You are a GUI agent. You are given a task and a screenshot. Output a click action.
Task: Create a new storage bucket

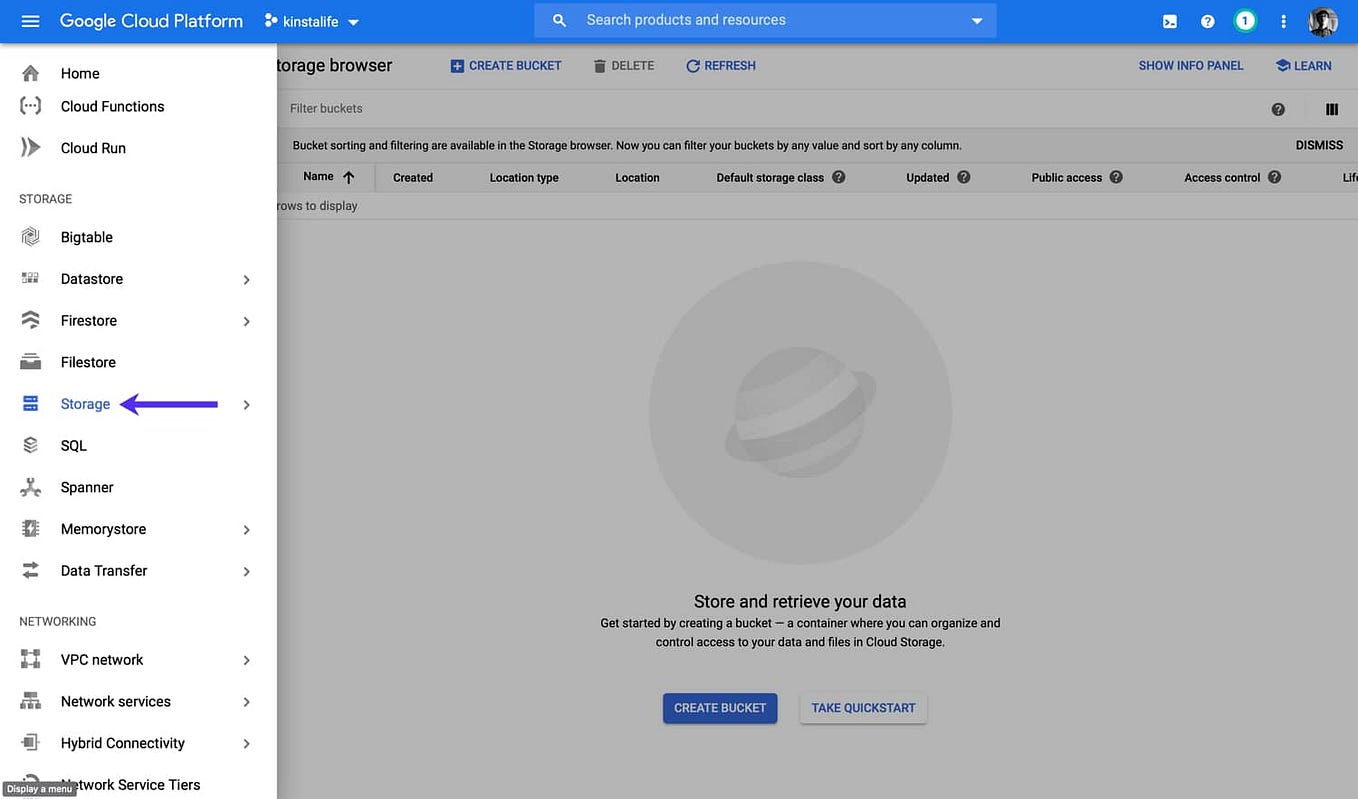pyautogui.click(x=505, y=65)
